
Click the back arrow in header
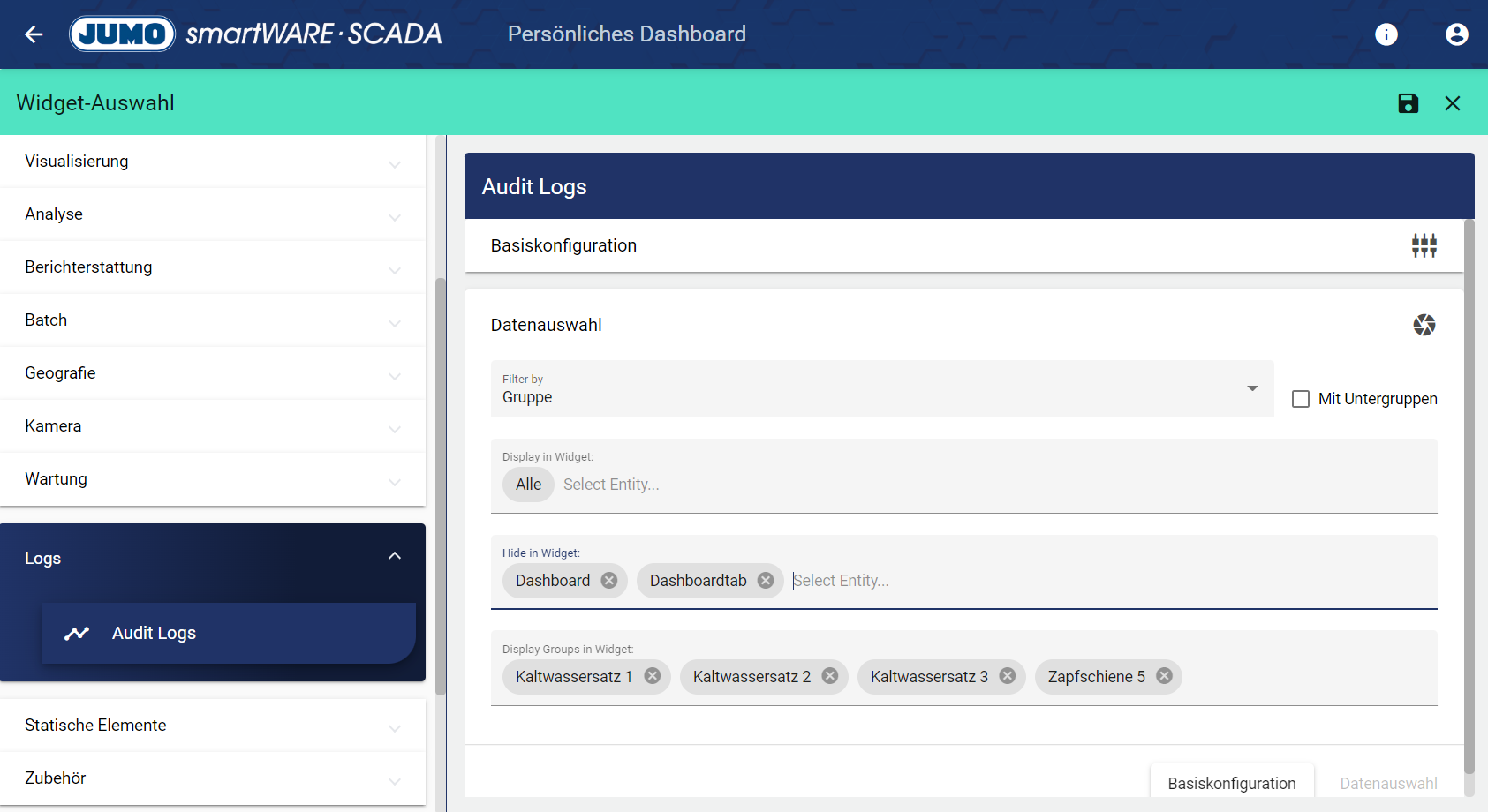click(34, 34)
